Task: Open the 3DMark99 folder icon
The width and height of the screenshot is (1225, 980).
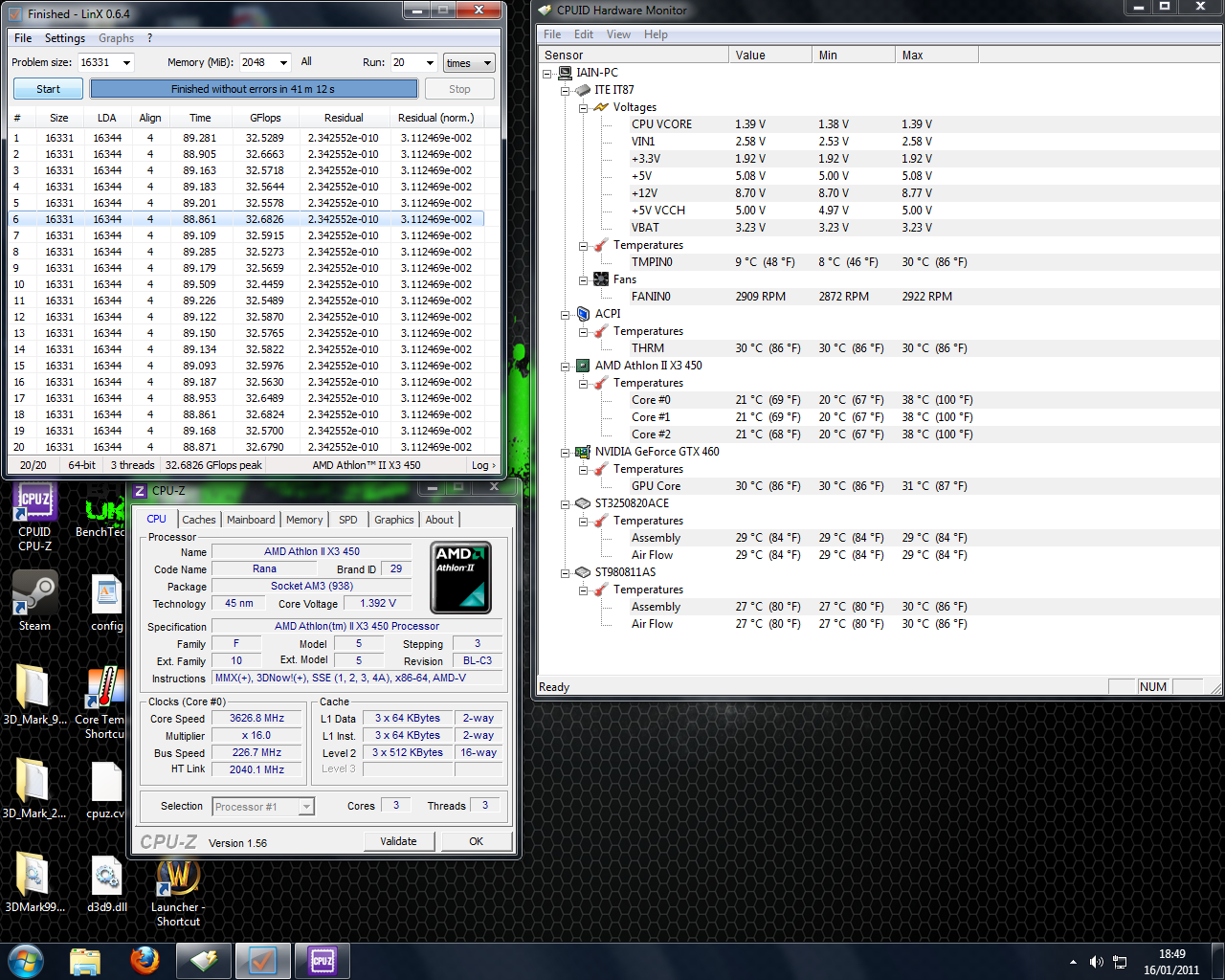Action: click(34, 881)
